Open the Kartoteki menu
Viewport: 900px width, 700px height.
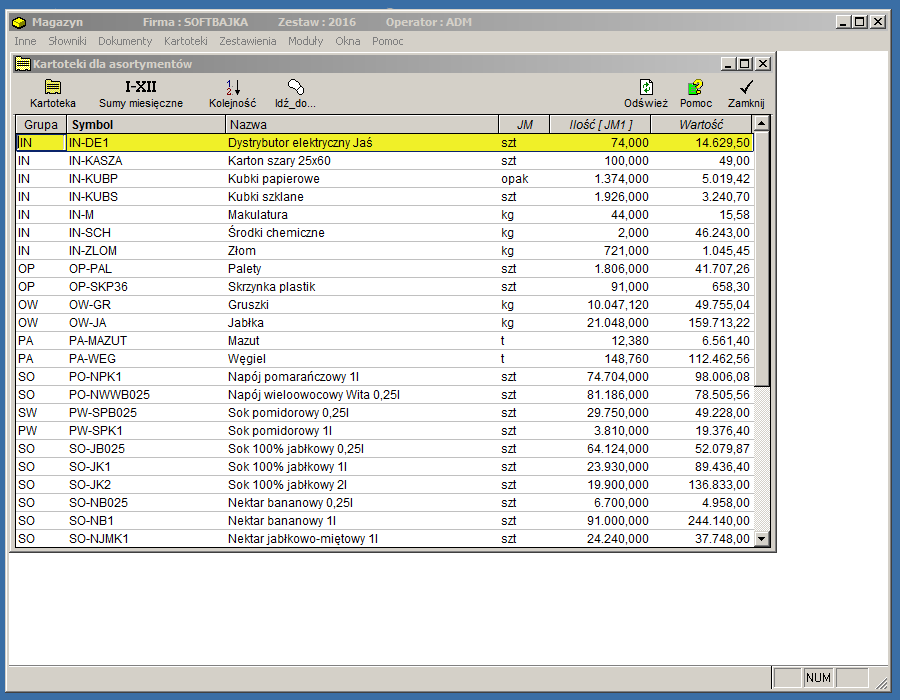[x=186, y=41]
